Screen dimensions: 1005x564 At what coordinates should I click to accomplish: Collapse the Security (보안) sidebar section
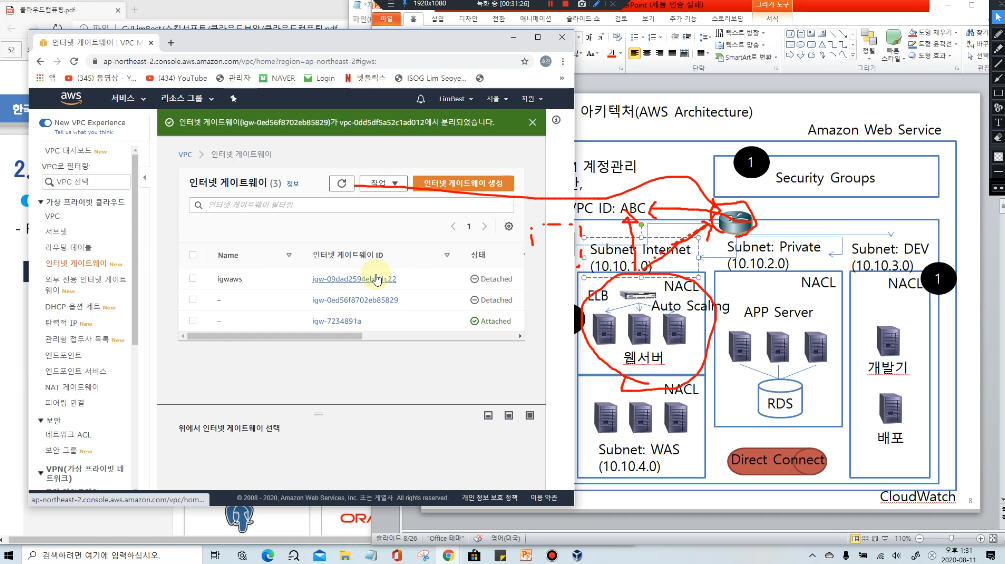point(41,420)
